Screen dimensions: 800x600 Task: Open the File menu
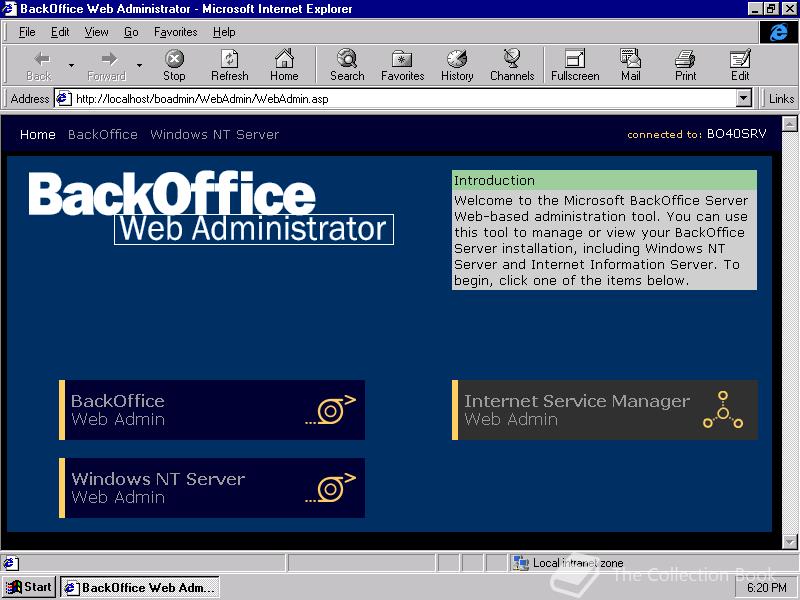tap(27, 32)
